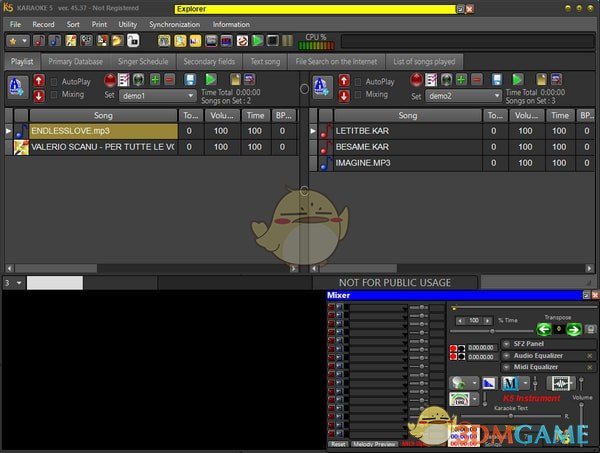This screenshot has width=600, height=453.
Task: Play the demo2 set with green play icon
Action: coord(517,80)
